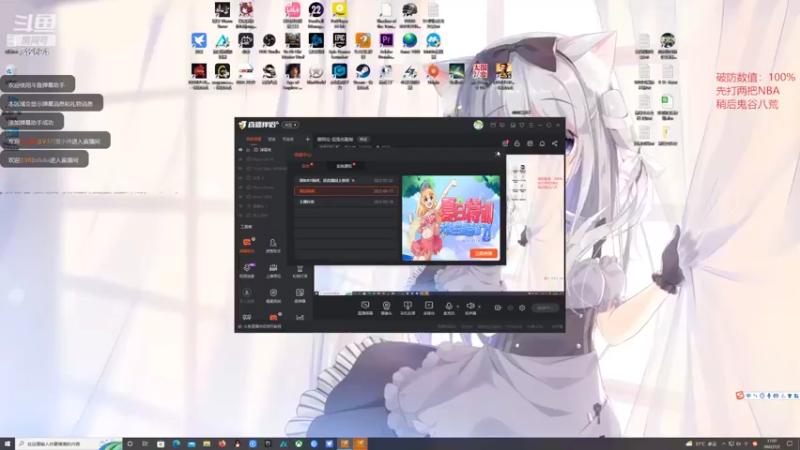Toggle the lock on the first source row
This screenshot has height=450, width=800.
point(248,149)
